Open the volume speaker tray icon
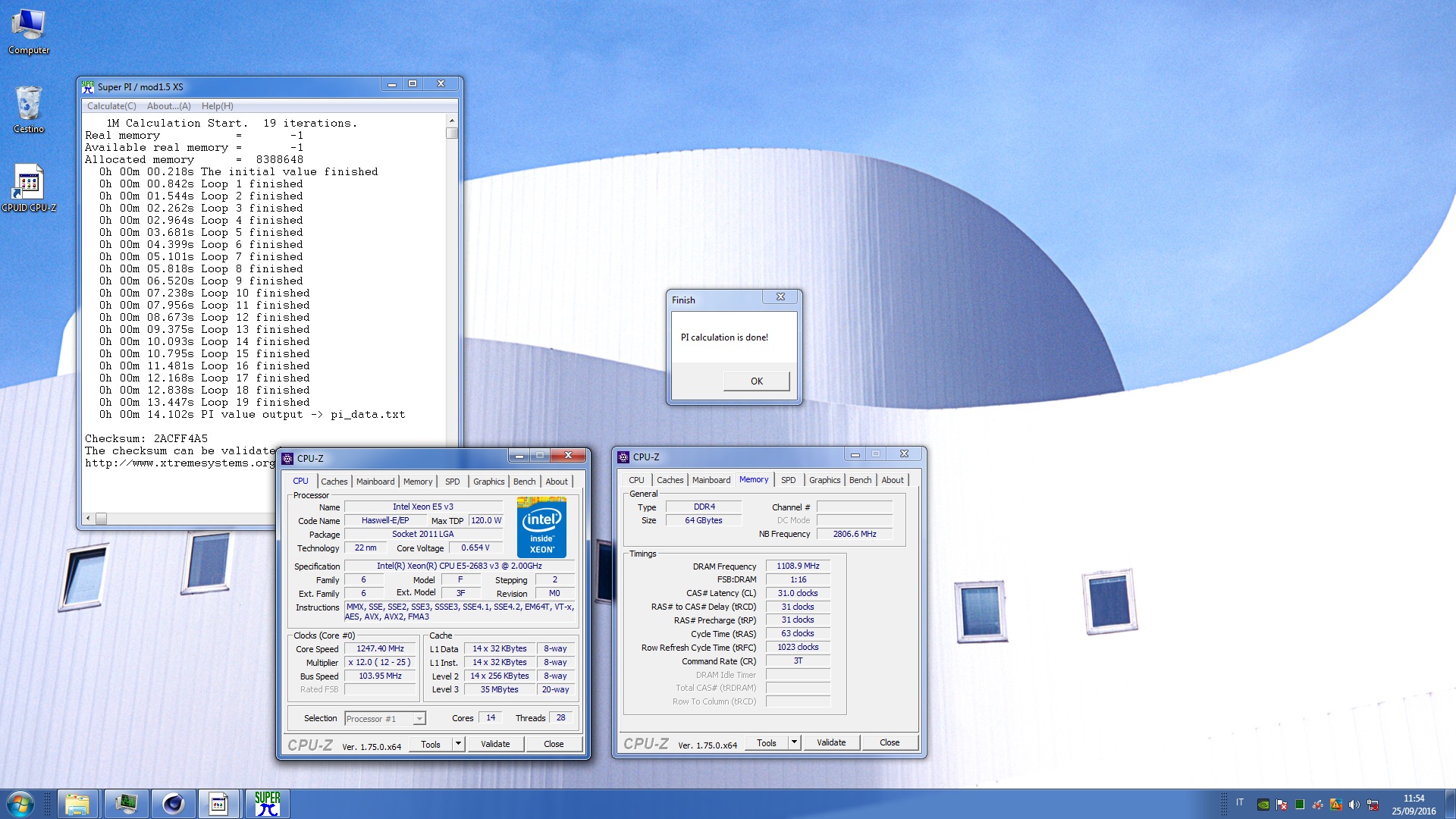The height and width of the screenshot is (819, 1456). (x=1354, y=805)
